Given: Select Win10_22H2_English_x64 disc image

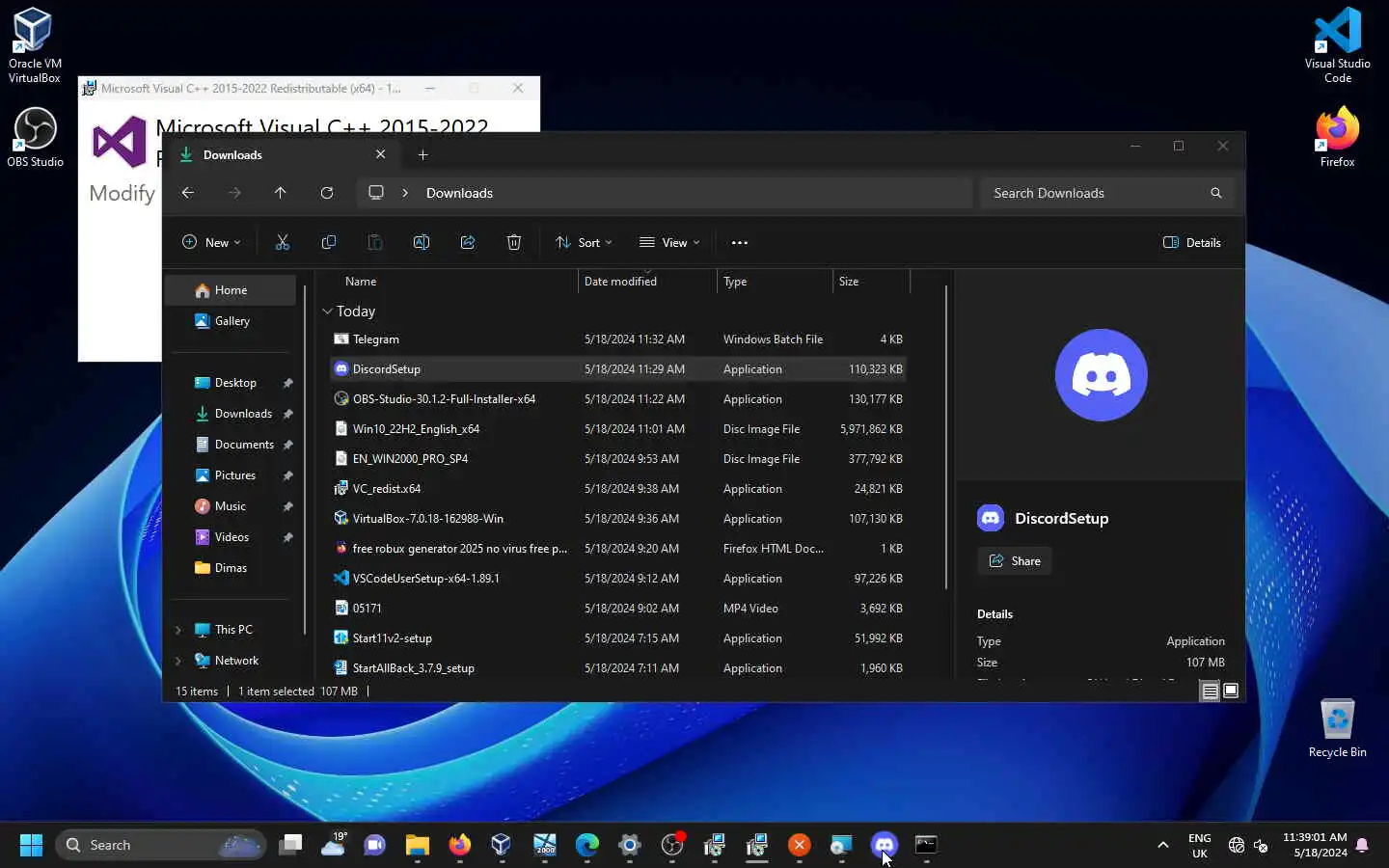Looking at the screenshot, I should 617,429.
